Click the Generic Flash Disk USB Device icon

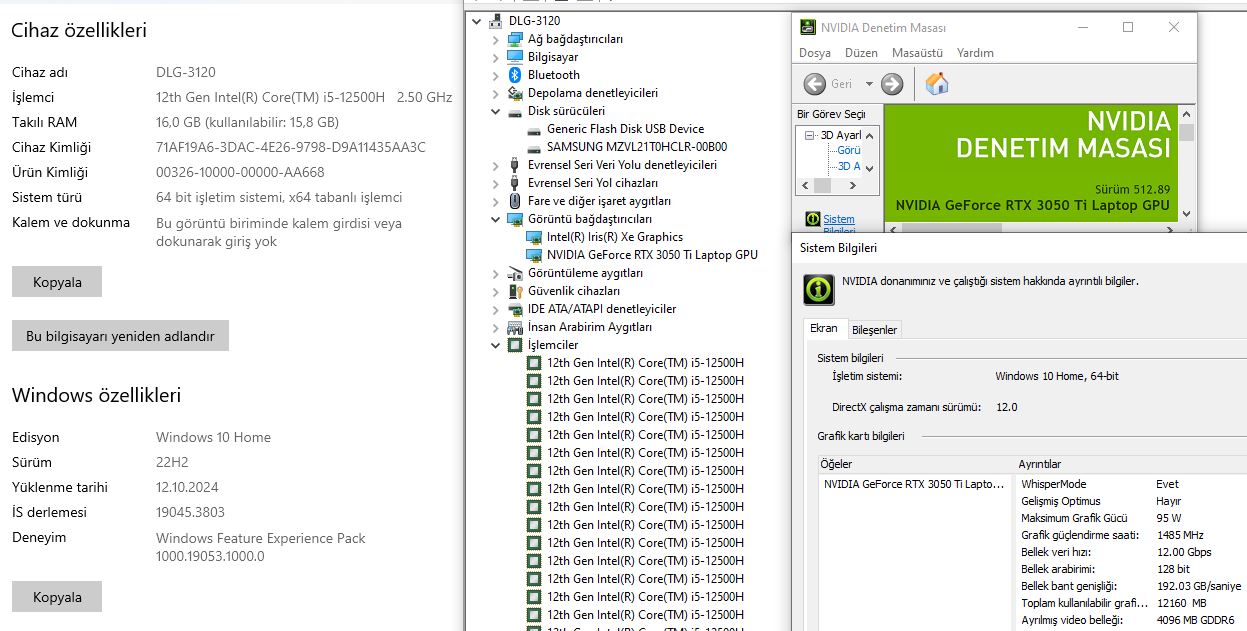point(534,129)
